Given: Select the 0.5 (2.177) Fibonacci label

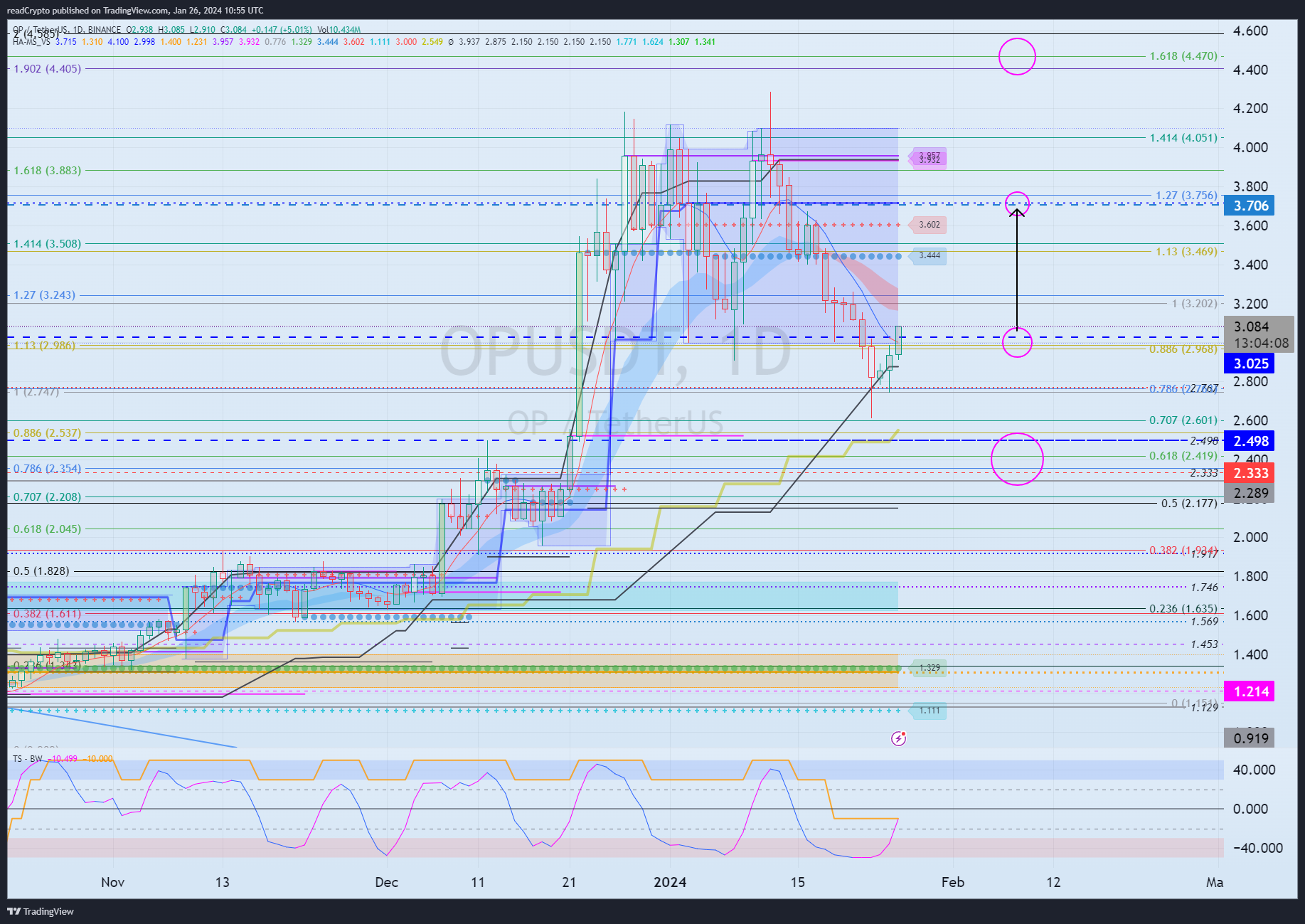Looking at the screenshot, I should coord(1189,504).
